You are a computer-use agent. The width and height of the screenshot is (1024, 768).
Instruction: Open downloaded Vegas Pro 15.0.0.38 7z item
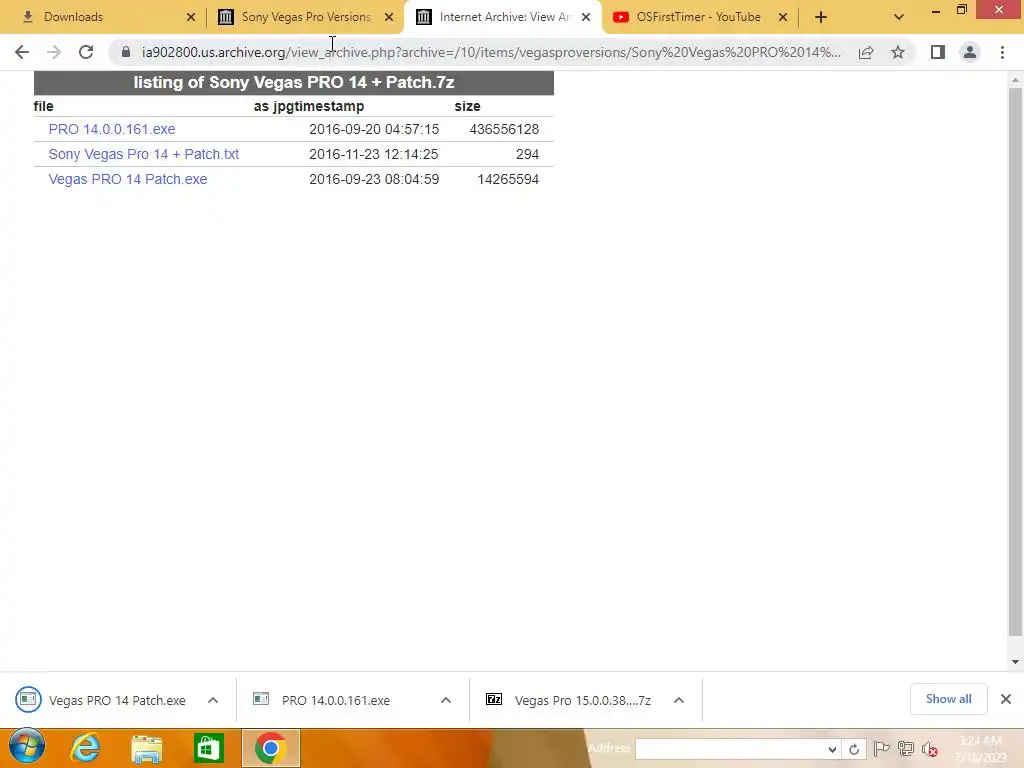[568, 700]
